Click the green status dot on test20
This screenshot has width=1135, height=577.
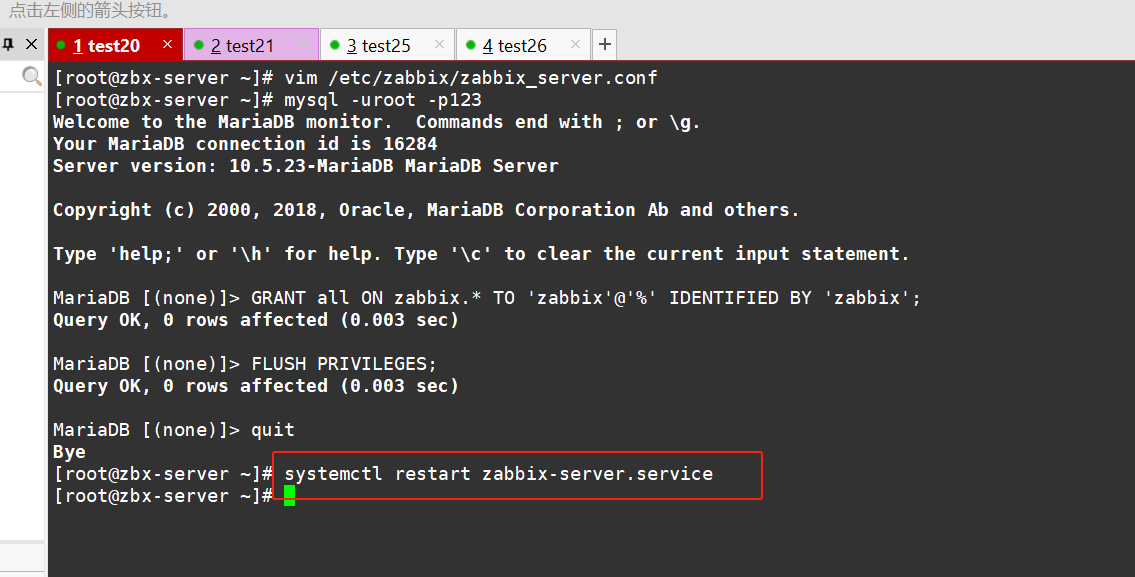[61, 46]
